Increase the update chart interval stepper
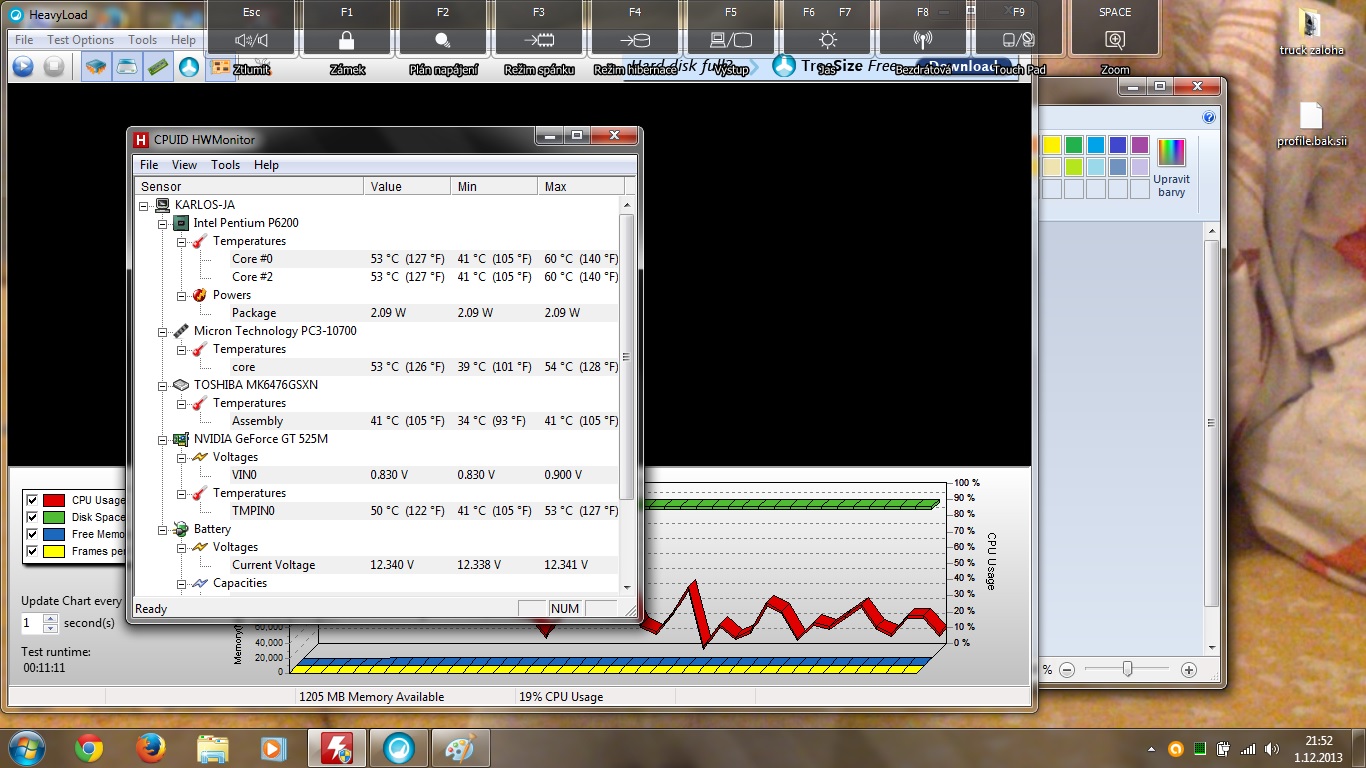Image resolution: width=1366 pixels, height=768 pixels. 51,618
